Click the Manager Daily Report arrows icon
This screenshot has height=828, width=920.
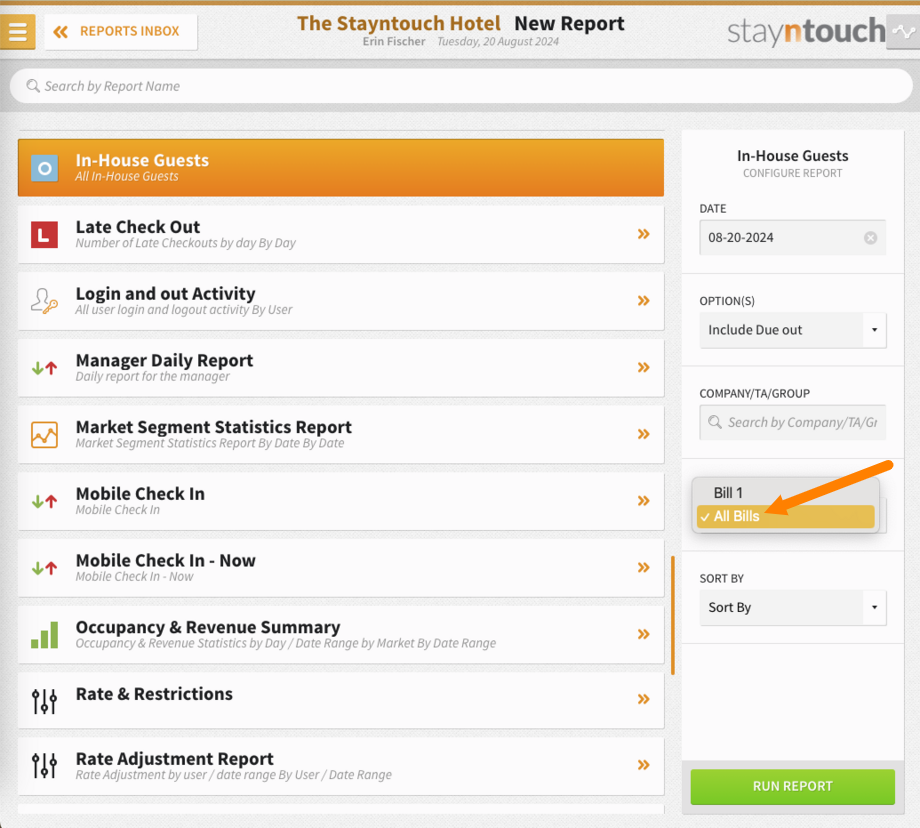(x=45, y=368)
